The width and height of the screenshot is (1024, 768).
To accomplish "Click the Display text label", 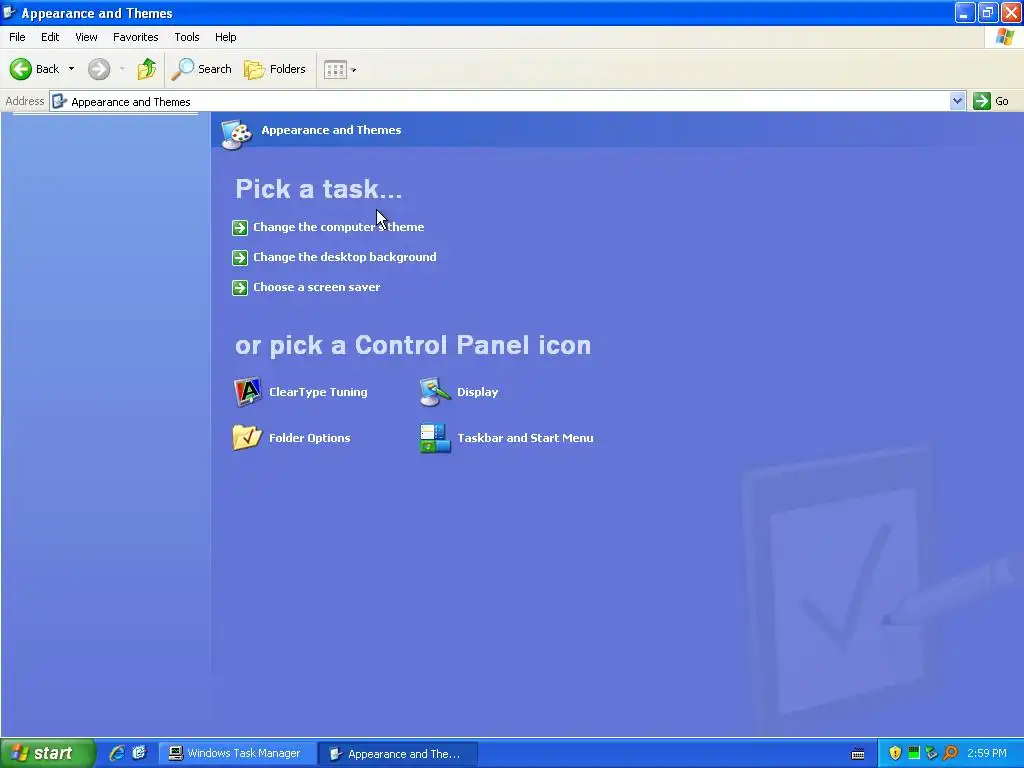I will tap(477, 392).
